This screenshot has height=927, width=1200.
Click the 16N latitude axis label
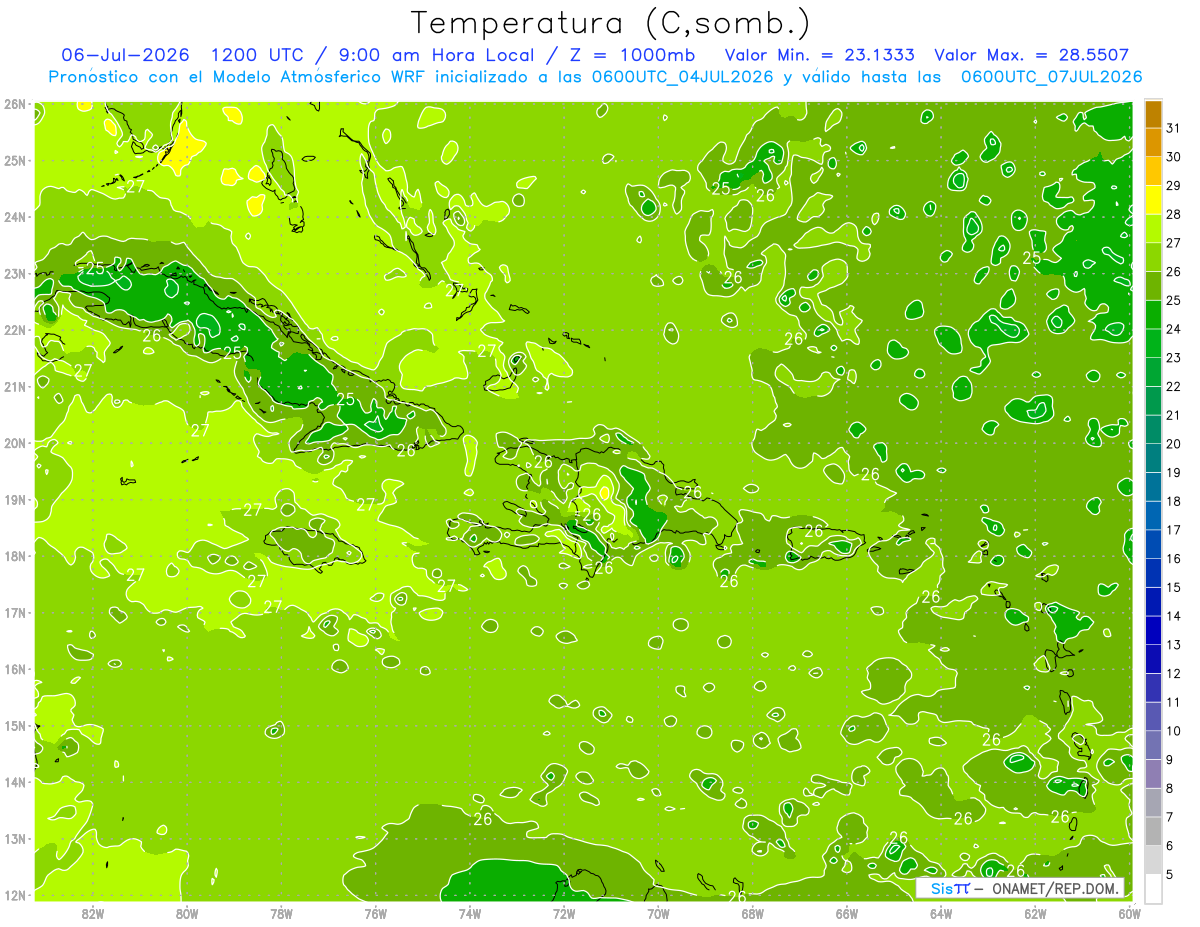coord(14,669)
